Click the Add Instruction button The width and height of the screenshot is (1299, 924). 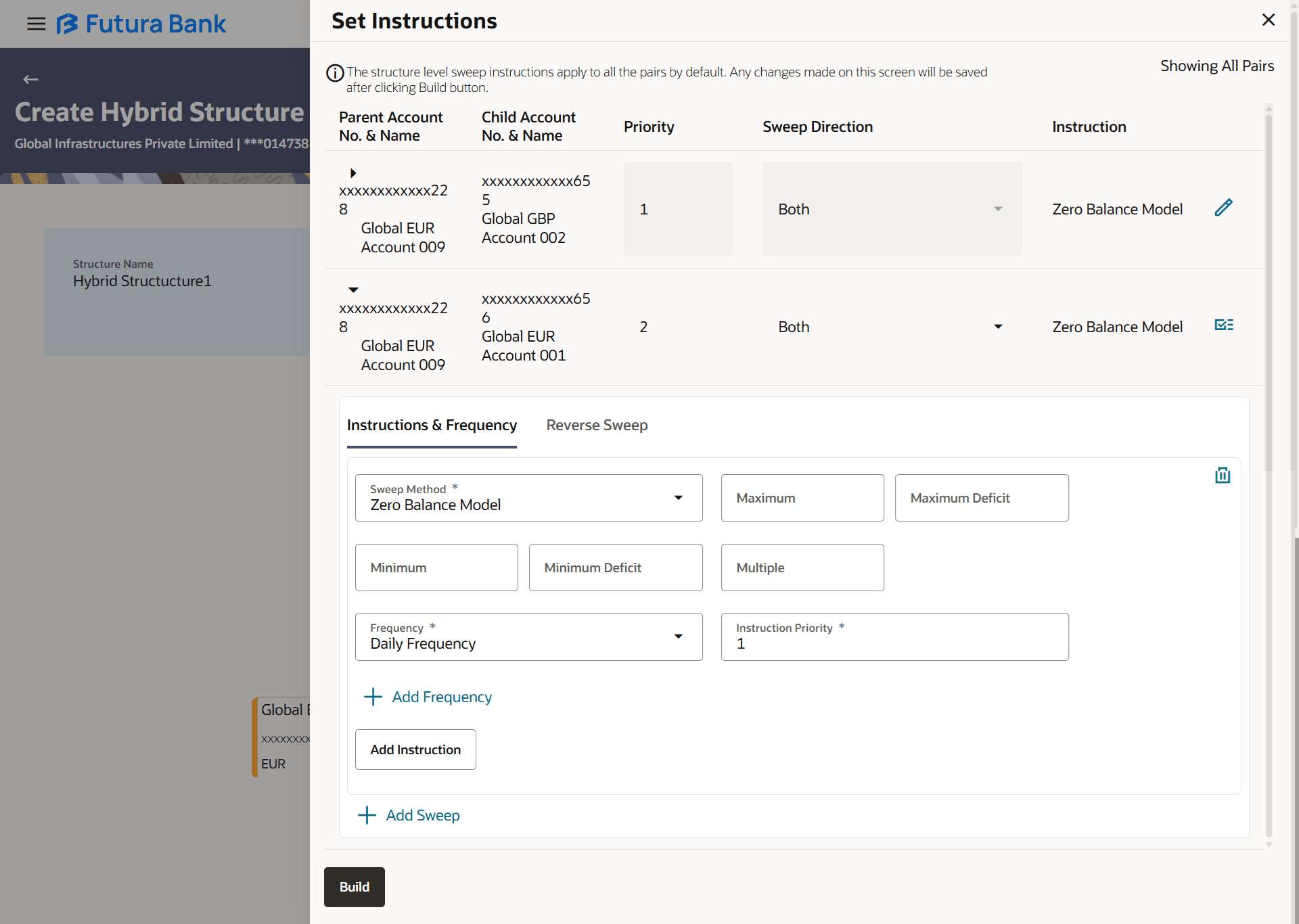coord(415,749)
